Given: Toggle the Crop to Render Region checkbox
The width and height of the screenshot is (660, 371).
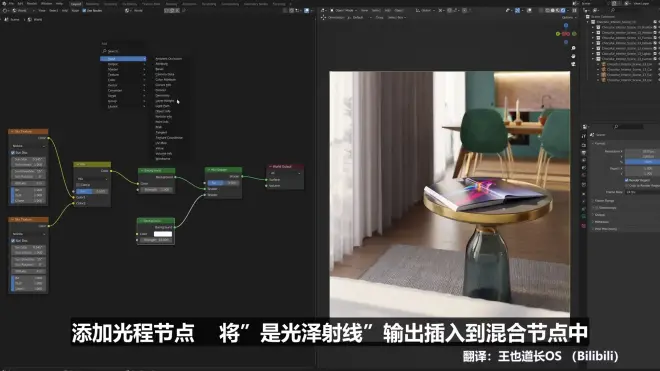Looking at the screenshot, I should point(627,185).
